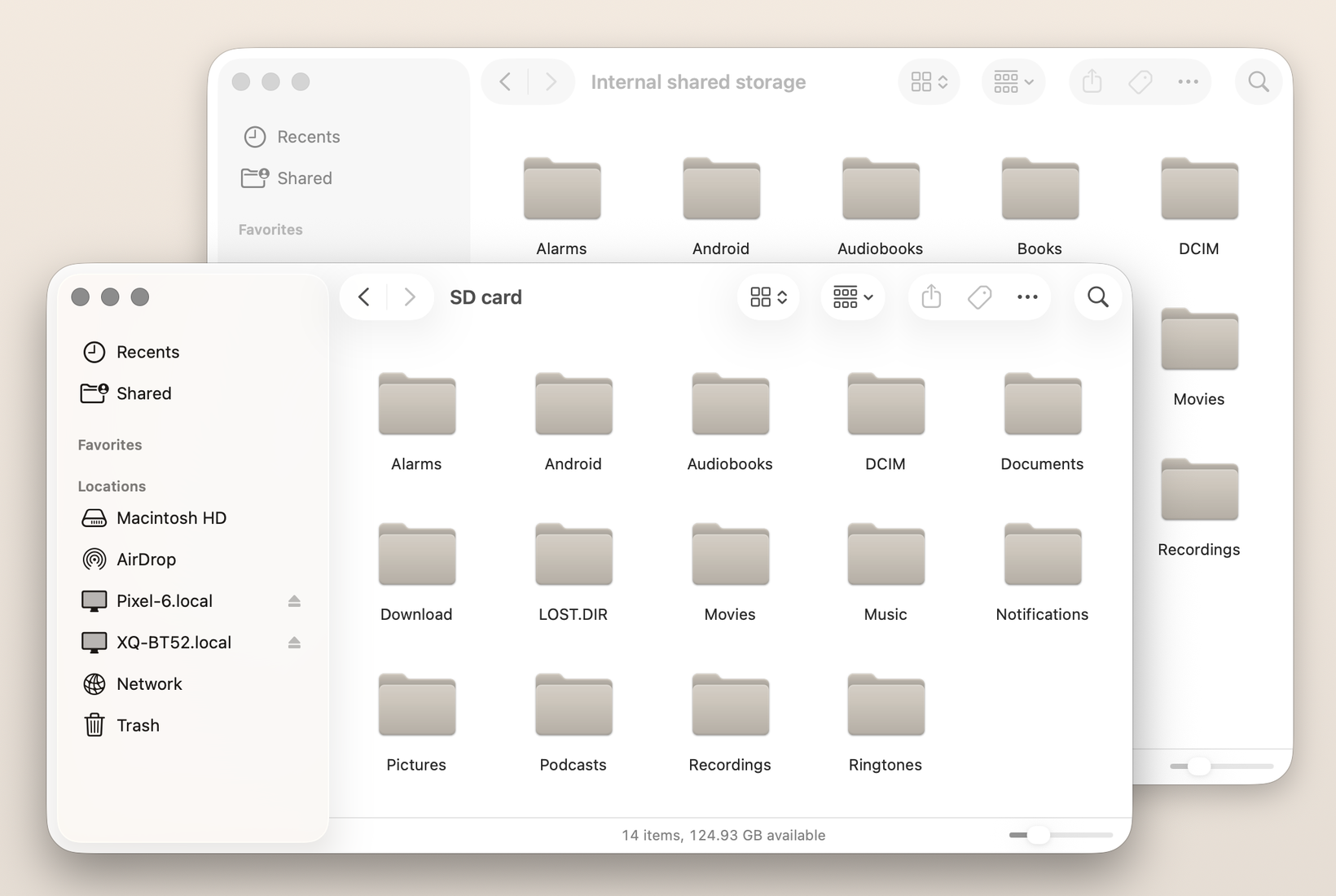
Task: Select Documents folder in SD card
Action: point(1042,422)
